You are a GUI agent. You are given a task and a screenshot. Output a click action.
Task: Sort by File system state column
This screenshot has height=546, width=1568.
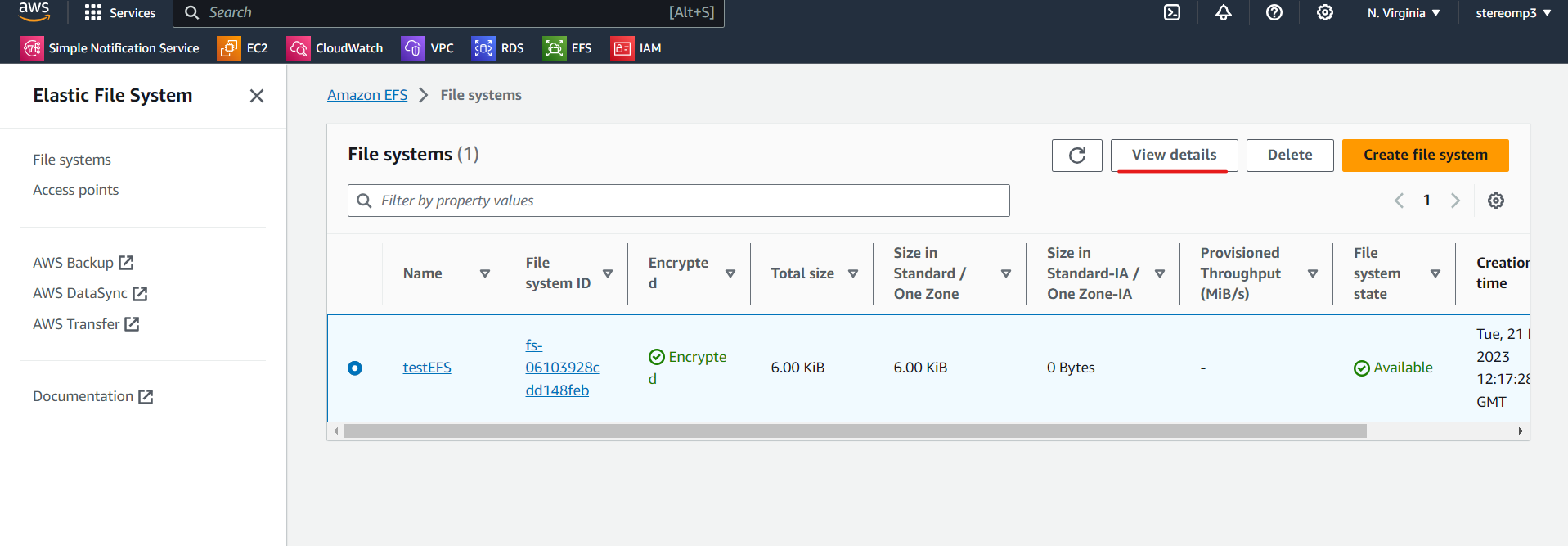pos(1435,273)
